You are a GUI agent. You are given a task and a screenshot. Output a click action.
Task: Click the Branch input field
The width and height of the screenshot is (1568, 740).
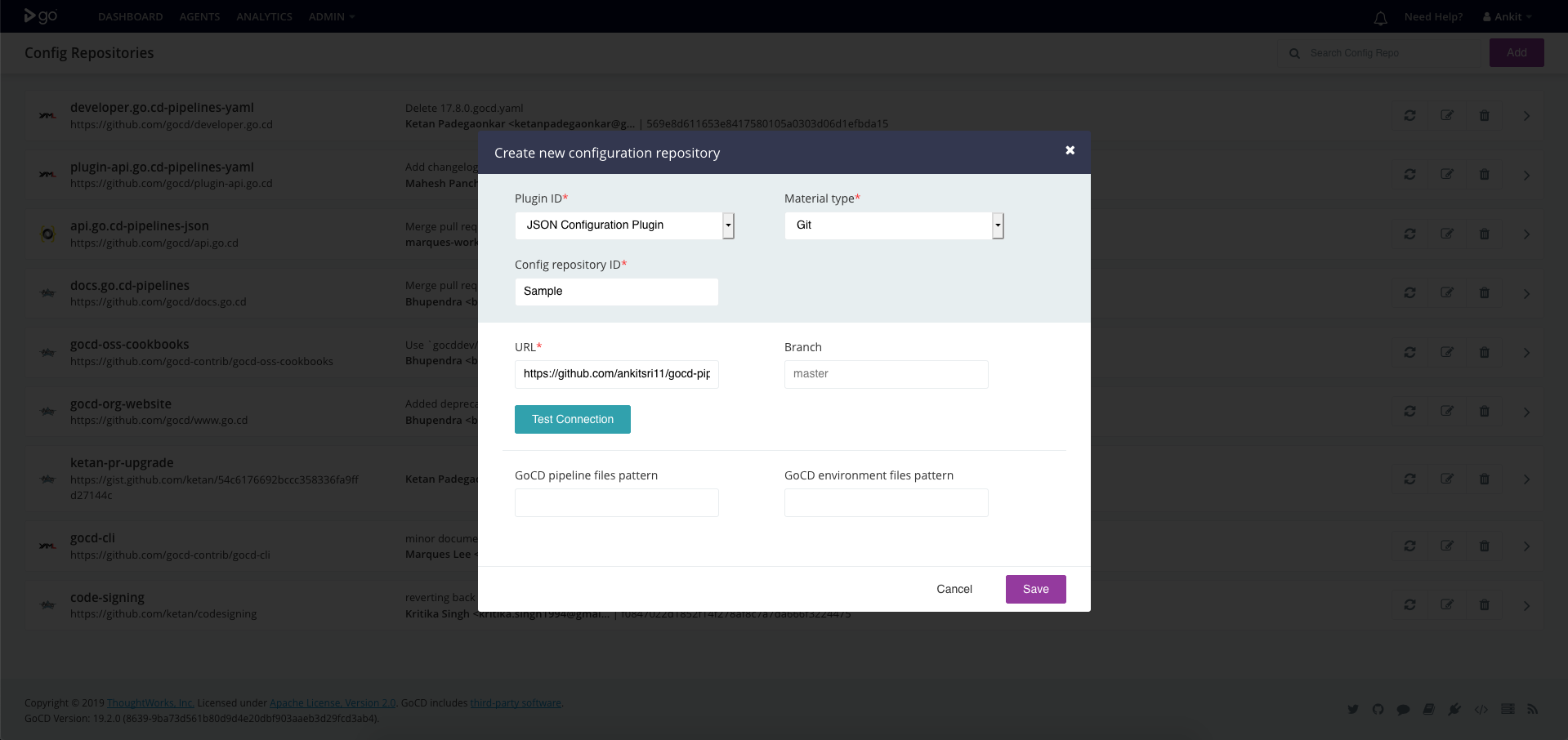[x=886, y=374]
